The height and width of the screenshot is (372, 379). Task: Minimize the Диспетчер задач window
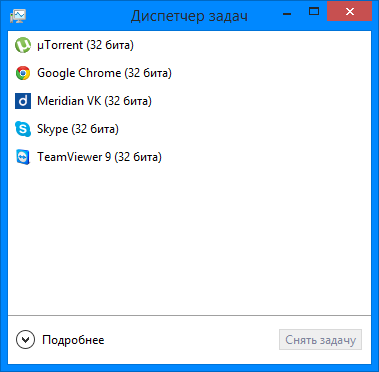tap(287, 12)
